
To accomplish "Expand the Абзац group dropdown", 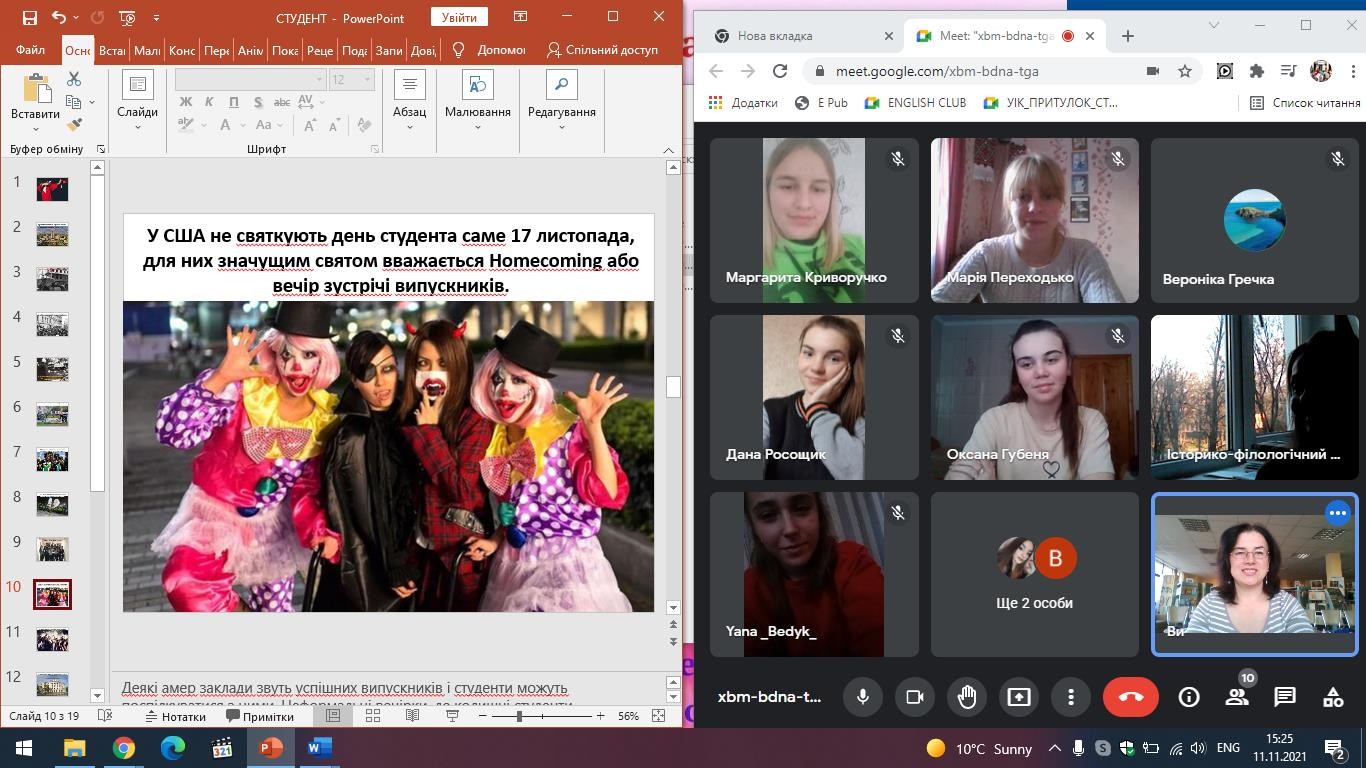I will click(409, 127).
